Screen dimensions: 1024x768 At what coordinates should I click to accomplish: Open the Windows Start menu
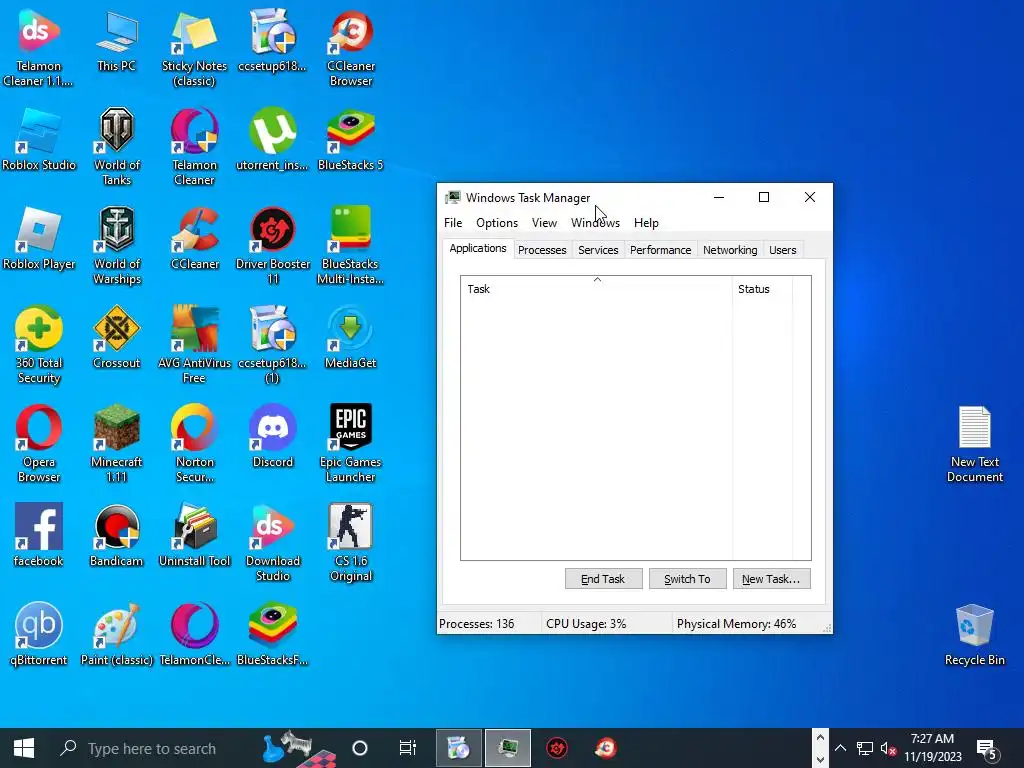(24, 748)
